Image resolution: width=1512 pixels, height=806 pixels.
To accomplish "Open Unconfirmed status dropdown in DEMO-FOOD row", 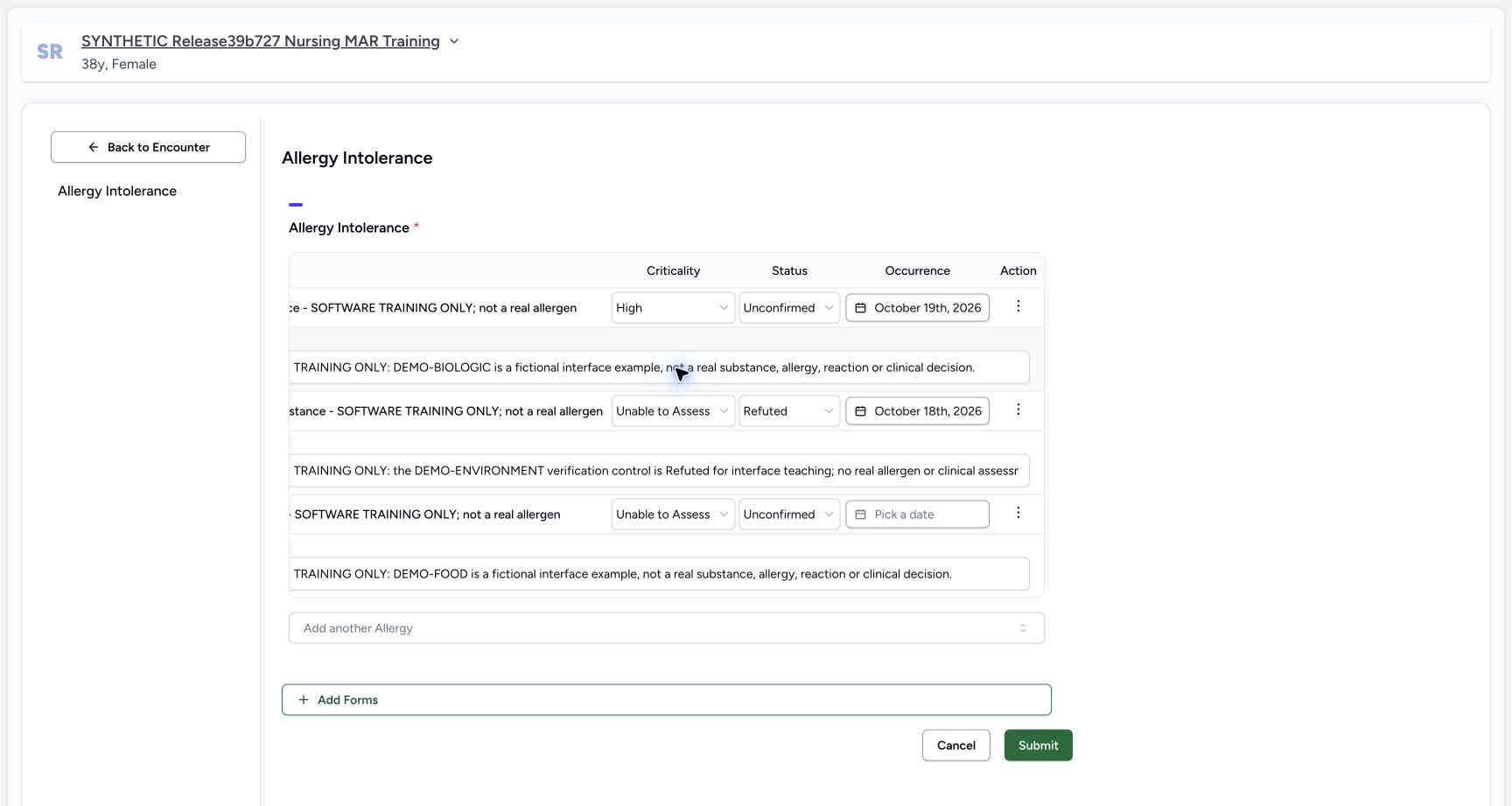I will (x=789, y=515).
